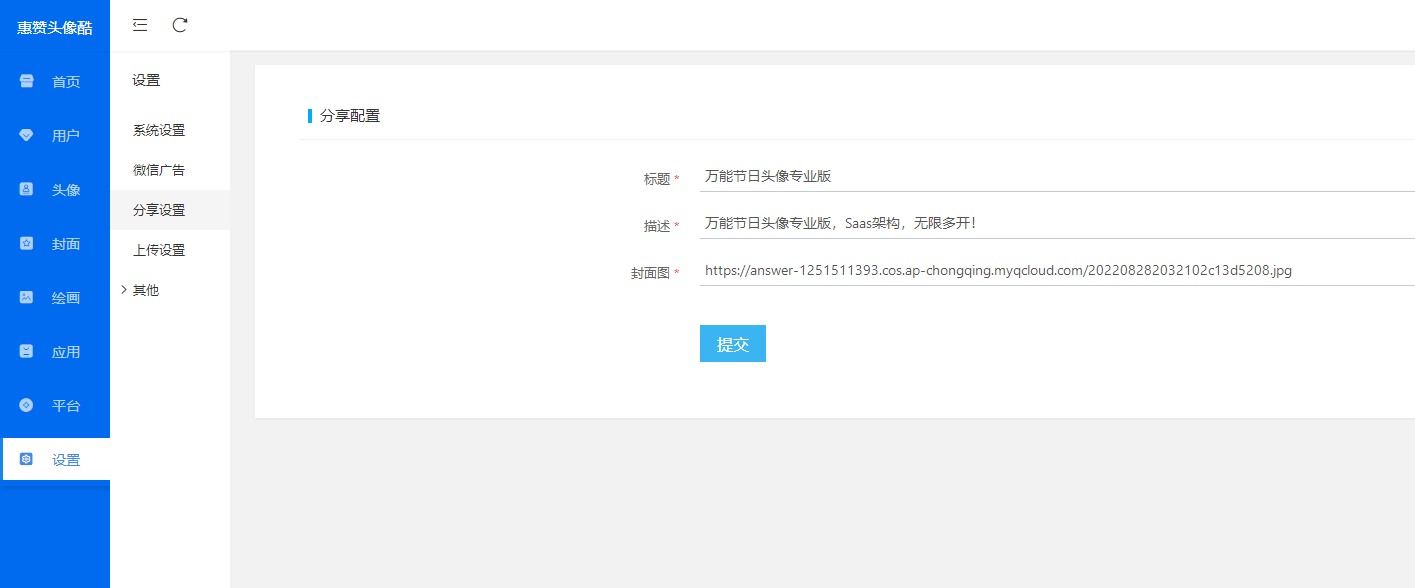Click the 标题 field label
This screenshot has height=588, width=1415.
(x=657, y=179)
